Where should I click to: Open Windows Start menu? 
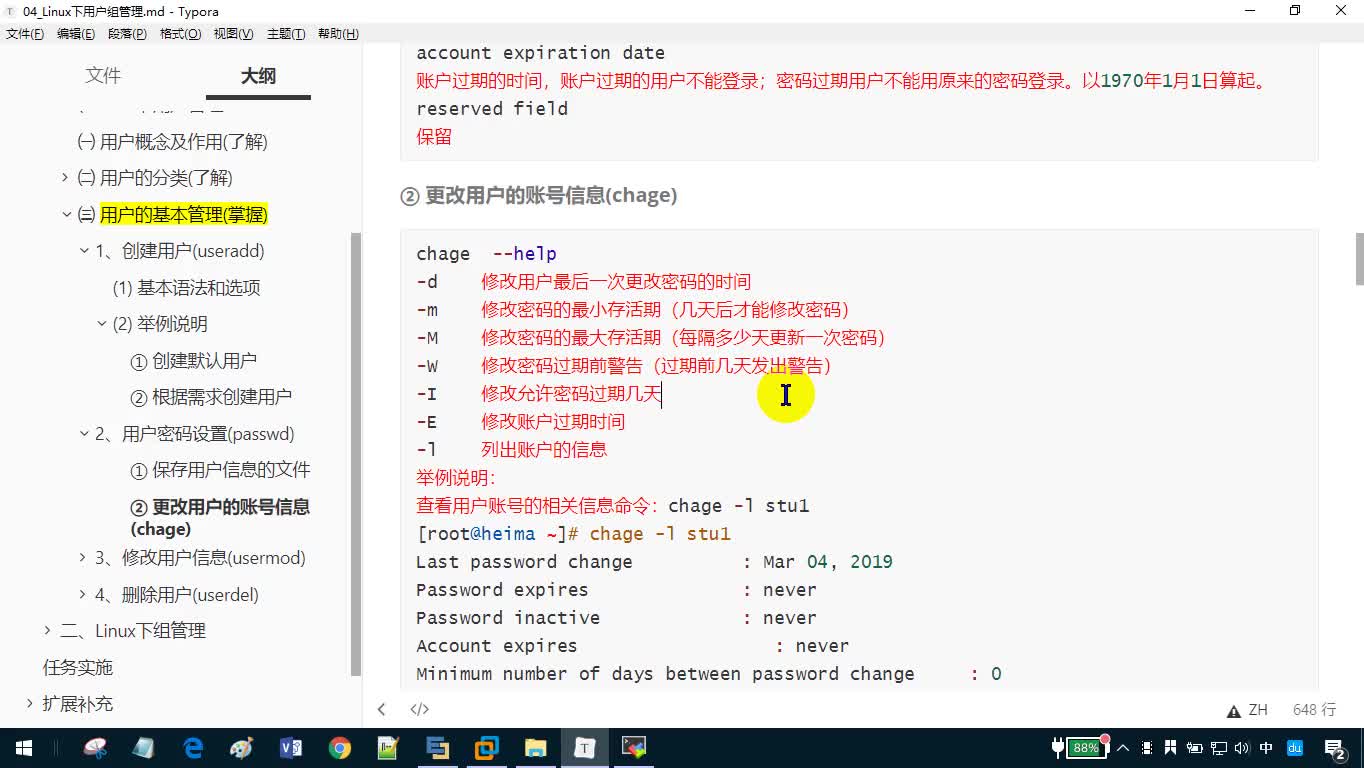24,747
